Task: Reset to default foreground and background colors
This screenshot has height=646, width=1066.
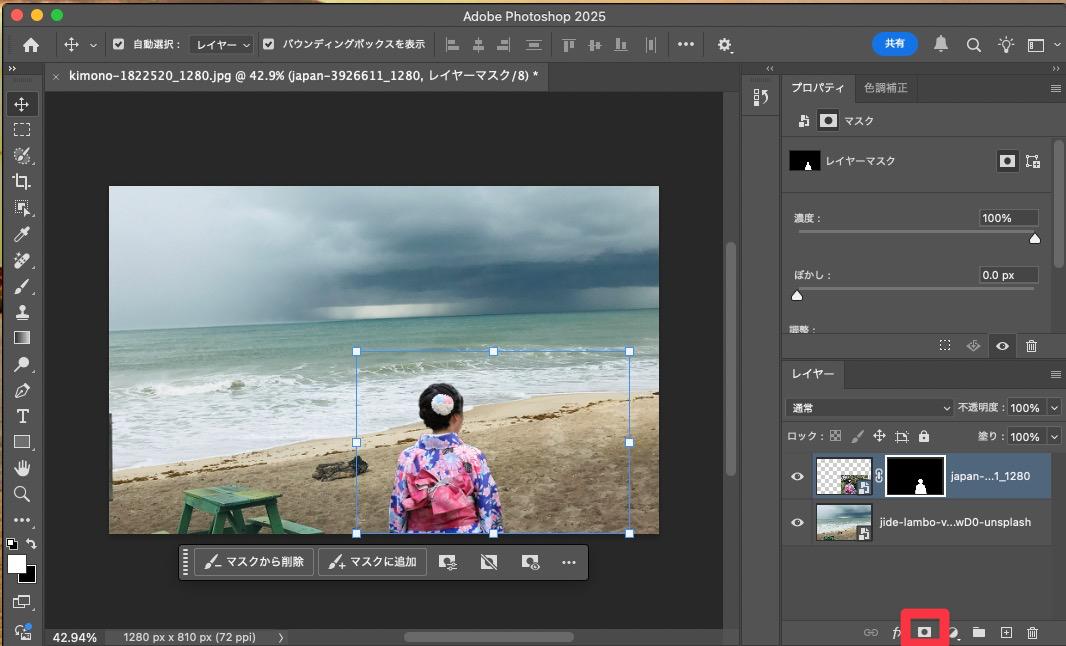Action: pos(12,543)
